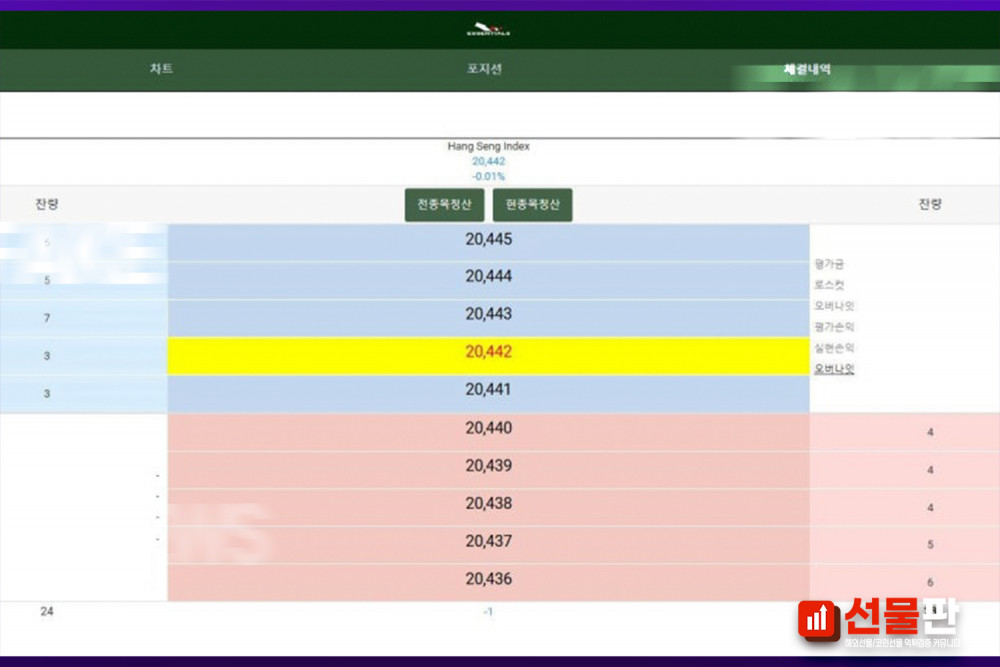Screen dimensions: 1000x667
Task: Click the 20,440 bid price row
Action: (x=488, y=428)
